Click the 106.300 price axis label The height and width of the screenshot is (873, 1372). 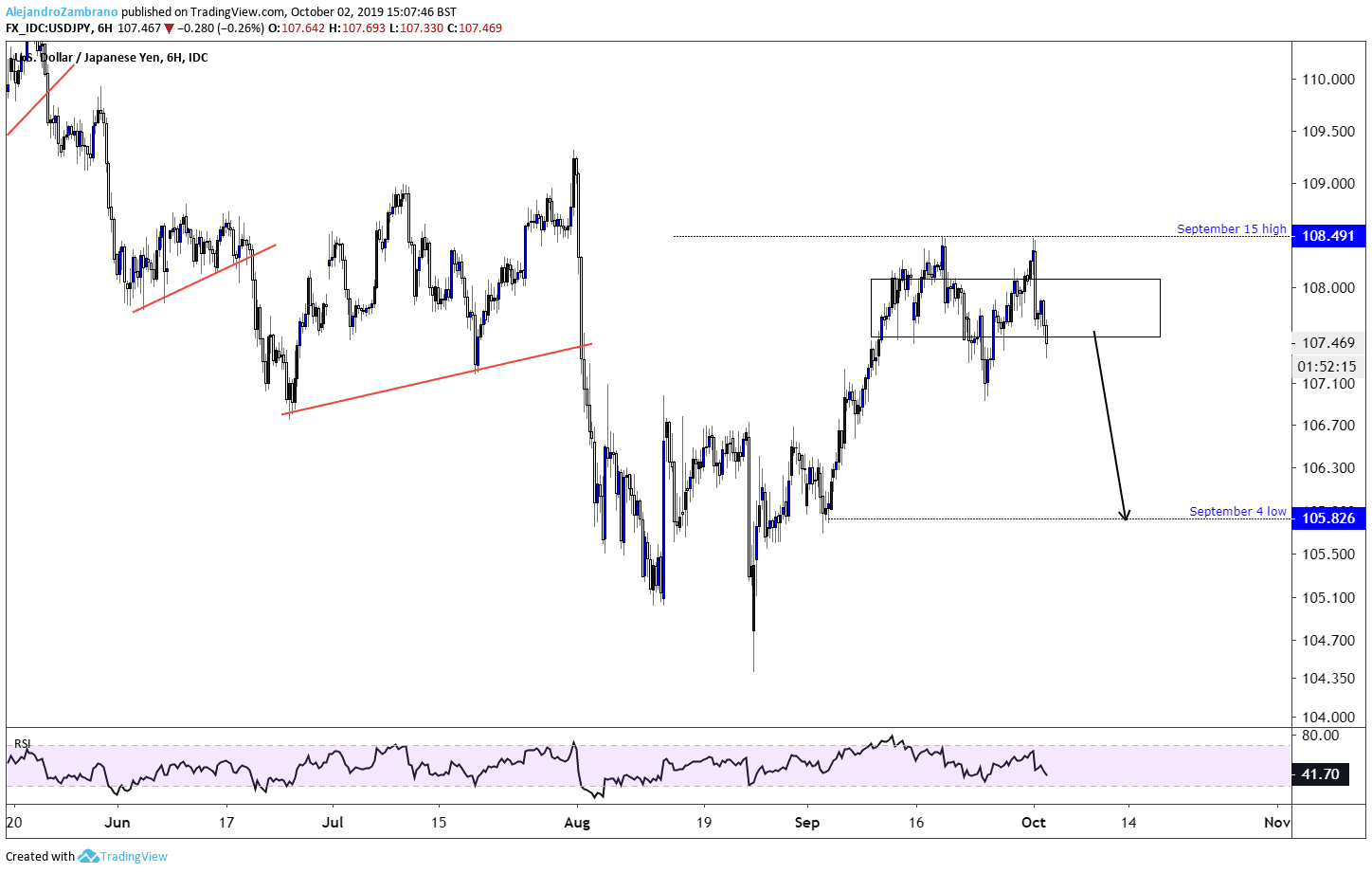pos(1328,467)
